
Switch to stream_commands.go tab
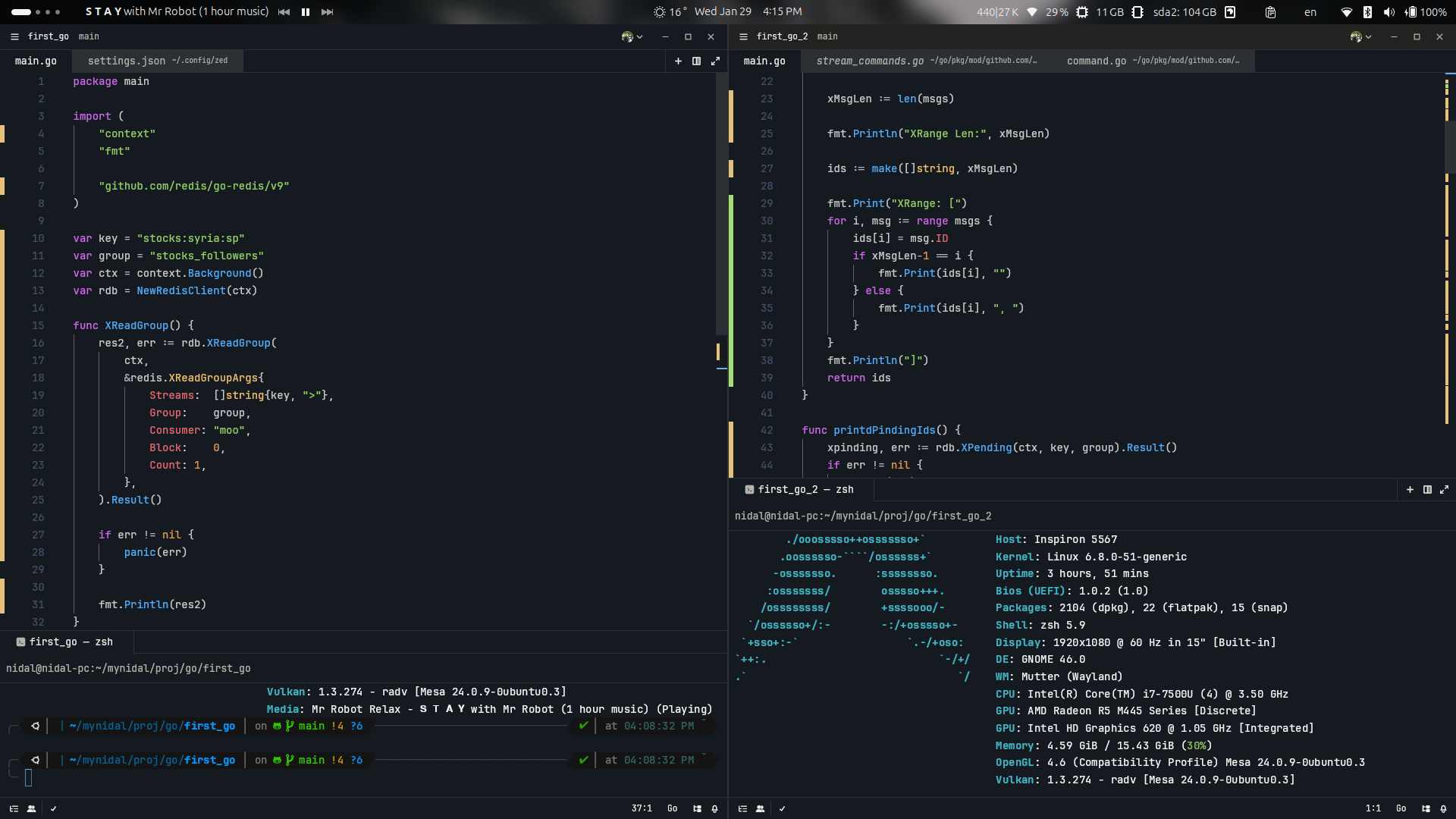click(927, 61)
